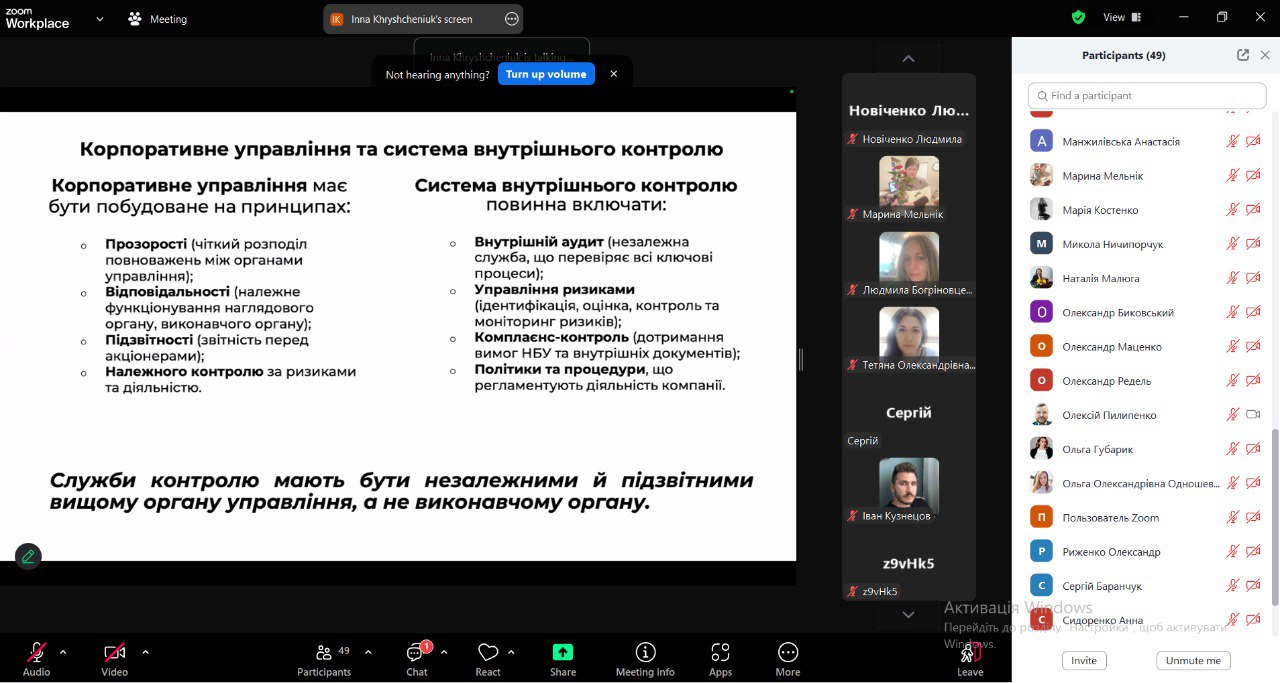Click the green annotation pencil icon
This screenshot has height=683, width=1280.
point(28,557)
